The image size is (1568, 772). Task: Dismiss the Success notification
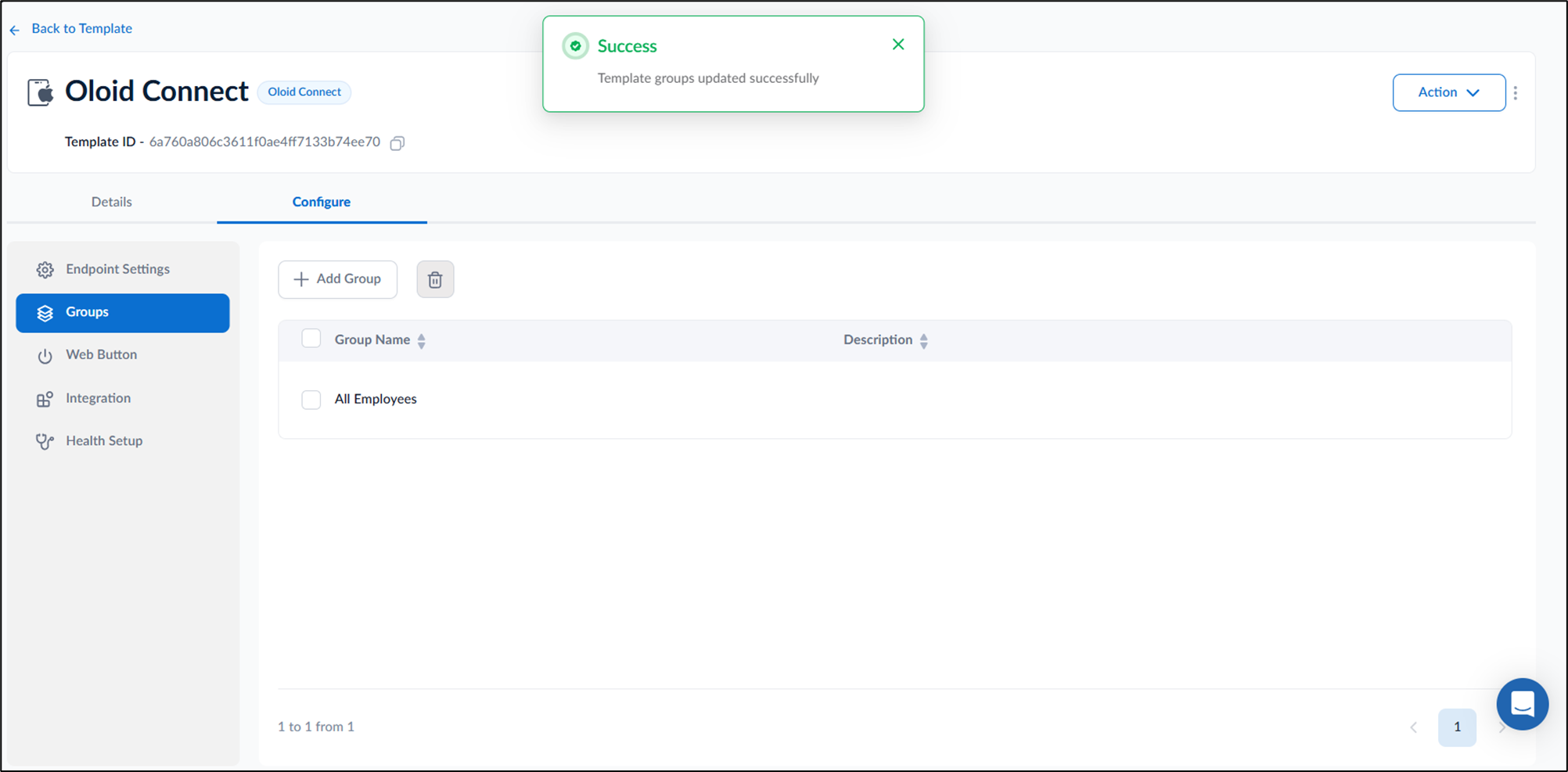point(898,45)
